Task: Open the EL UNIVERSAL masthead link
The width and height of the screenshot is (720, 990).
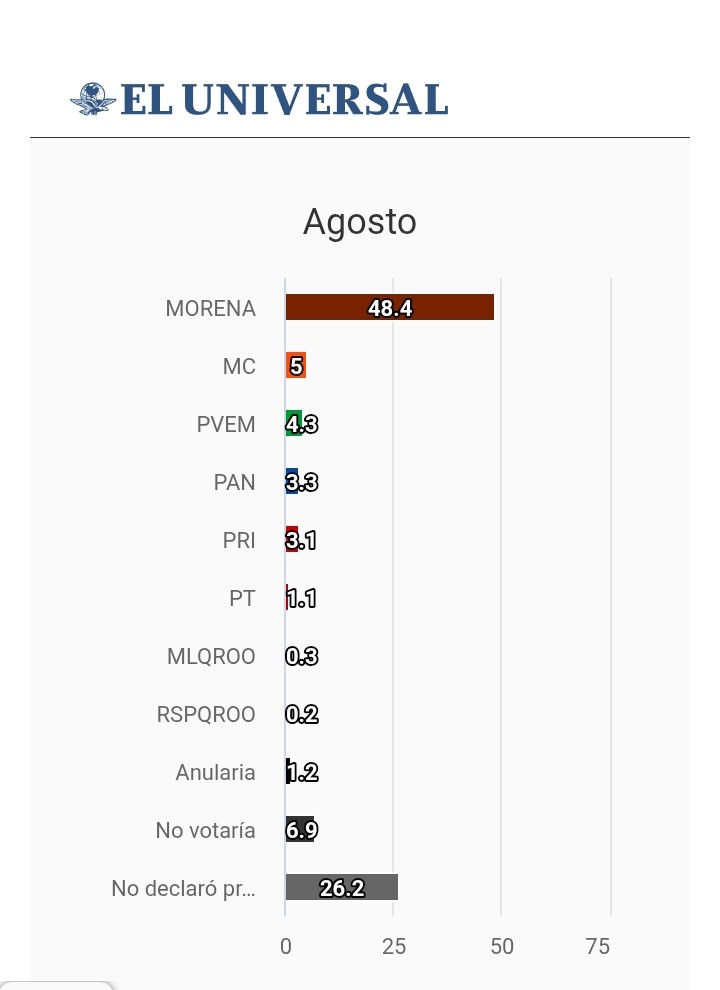Action: (259, 100)
